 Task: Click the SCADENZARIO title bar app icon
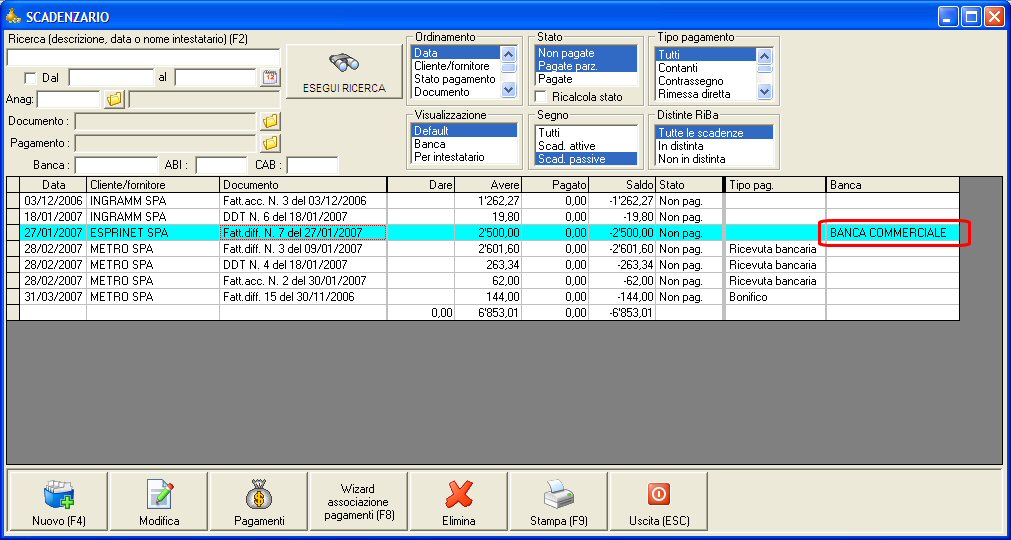point(13,16)
